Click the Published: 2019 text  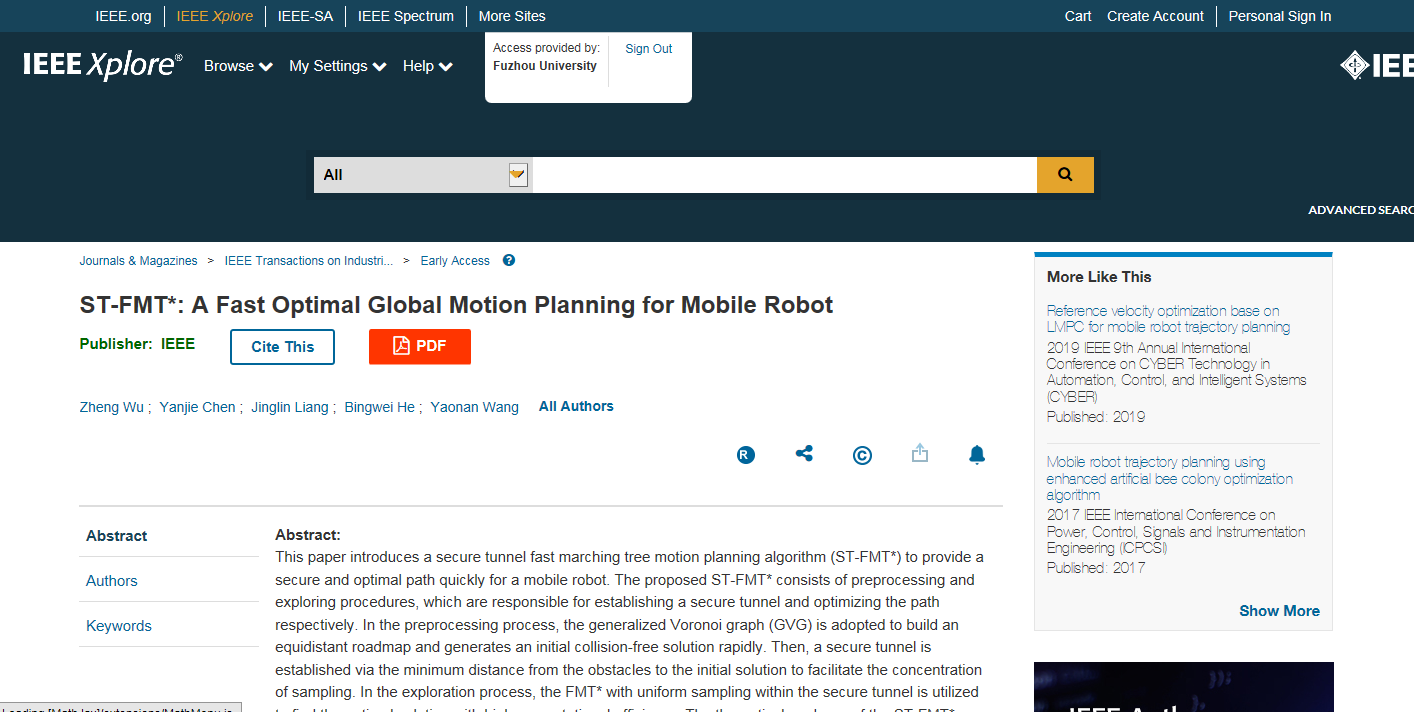click(1096, 417)
